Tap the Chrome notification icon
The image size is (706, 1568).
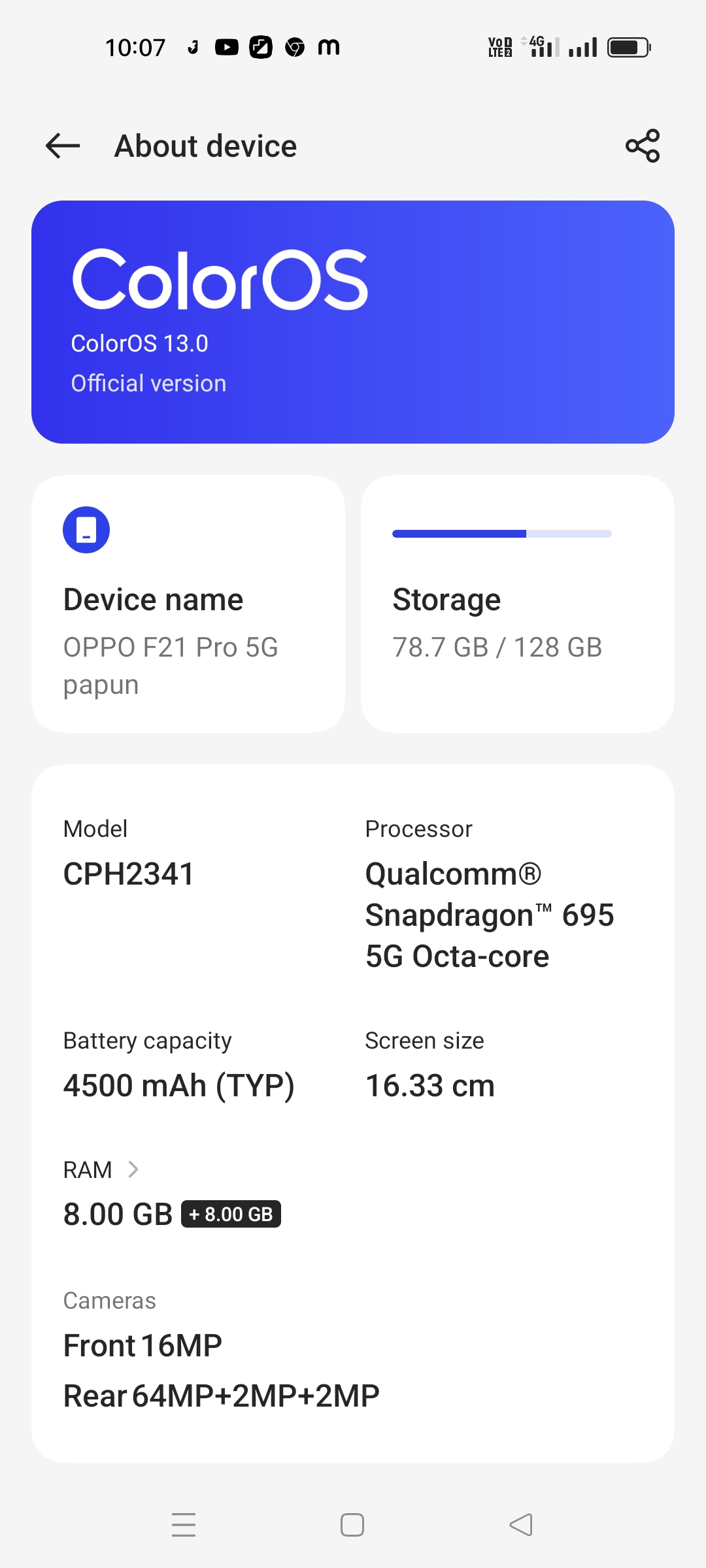click(x=295, y=47)
